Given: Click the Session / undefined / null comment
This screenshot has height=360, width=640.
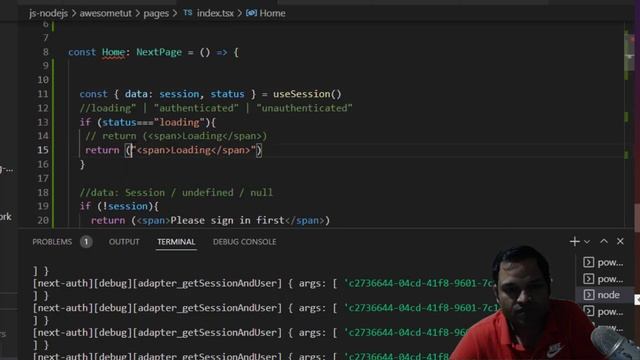Looking at the screenshot, I should click(176, 193).
